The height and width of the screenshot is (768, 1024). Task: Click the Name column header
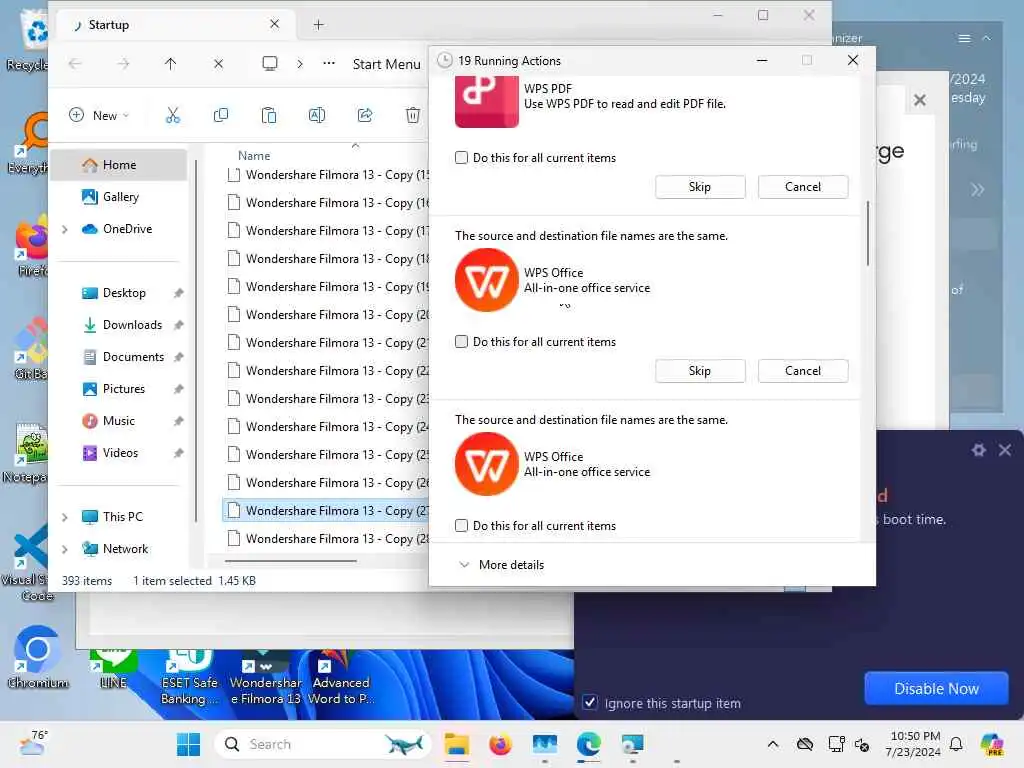click(x=254, y=156)
